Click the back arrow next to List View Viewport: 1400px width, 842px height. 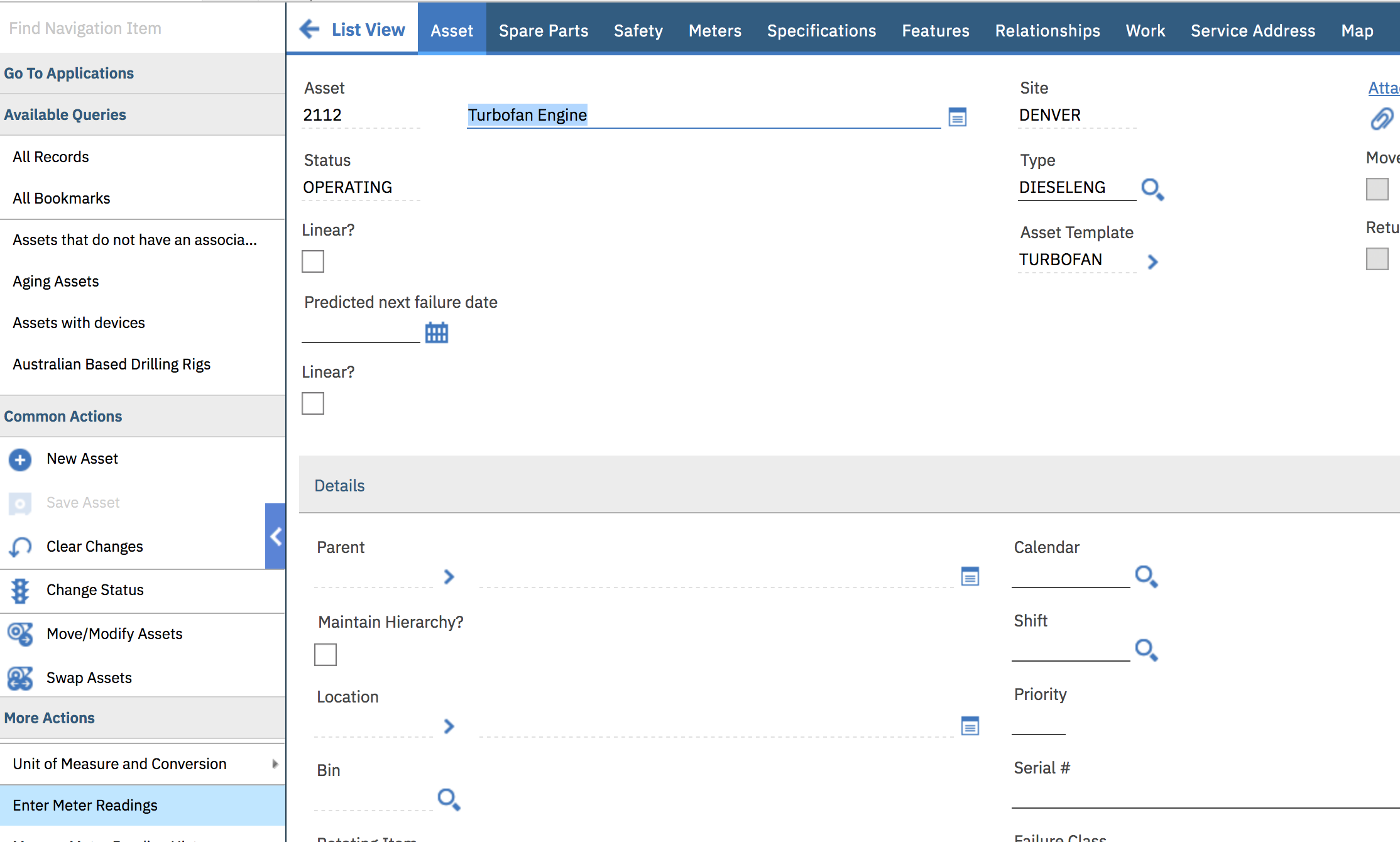click(x=309, y=29)
